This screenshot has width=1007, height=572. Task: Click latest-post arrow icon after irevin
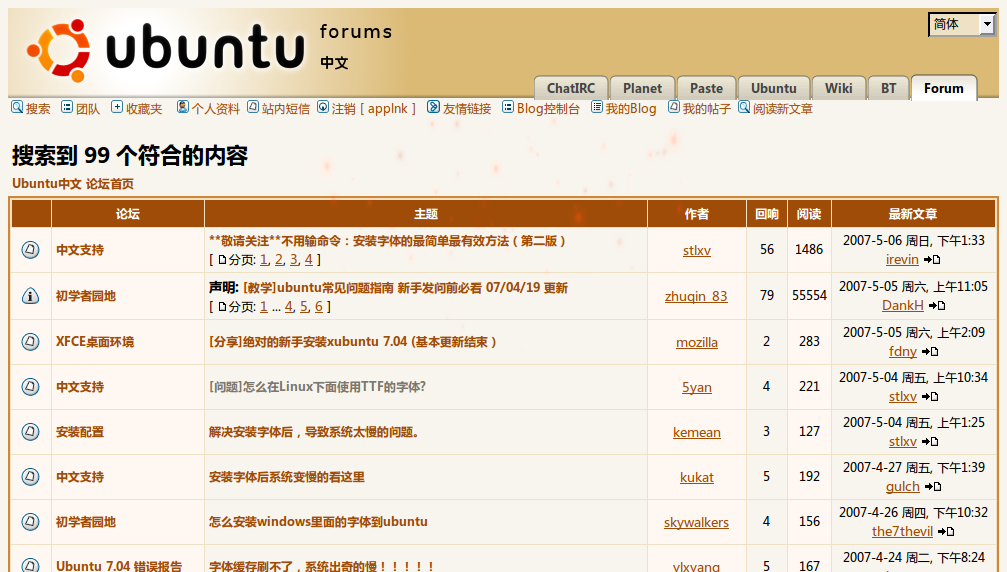click(x=932, y=260)
